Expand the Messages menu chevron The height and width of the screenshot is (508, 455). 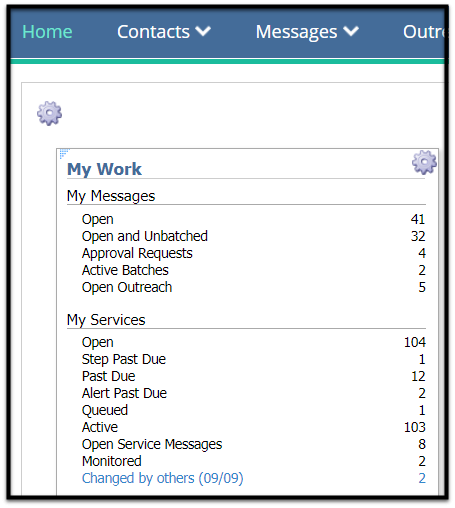[x=351, y=31]
